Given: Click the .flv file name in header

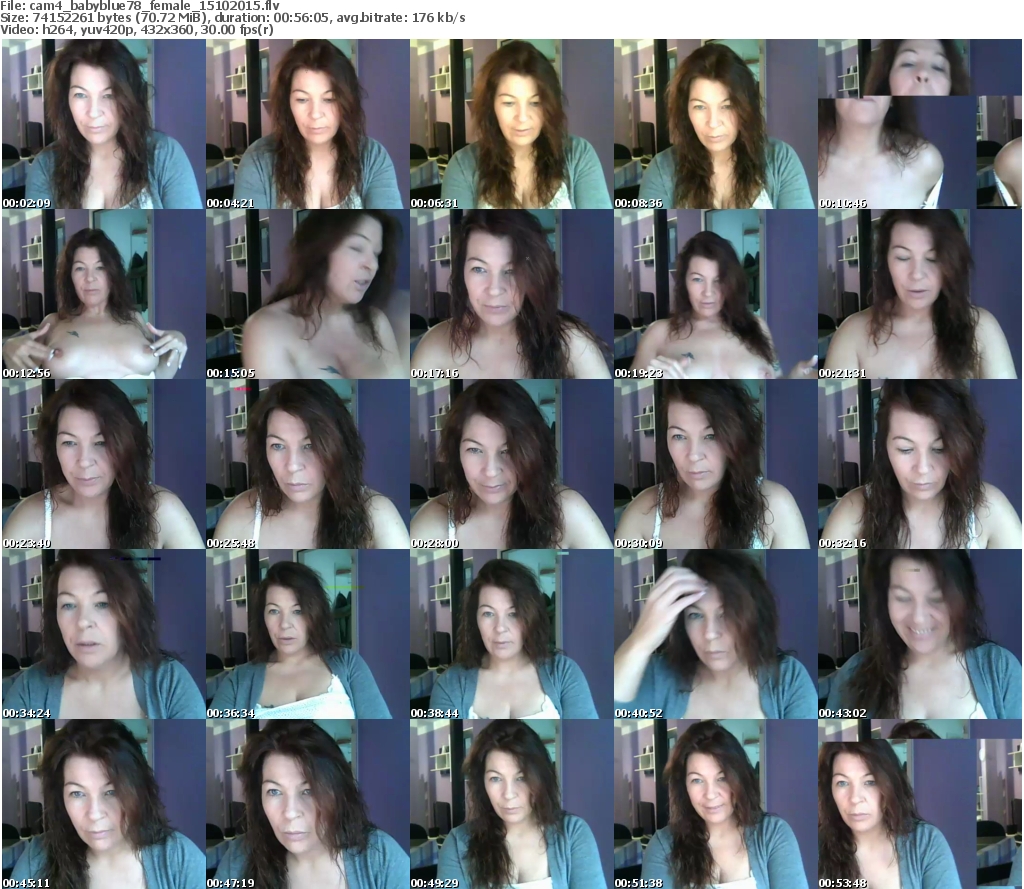Looking at the screenshot, I should coord(154,6).
